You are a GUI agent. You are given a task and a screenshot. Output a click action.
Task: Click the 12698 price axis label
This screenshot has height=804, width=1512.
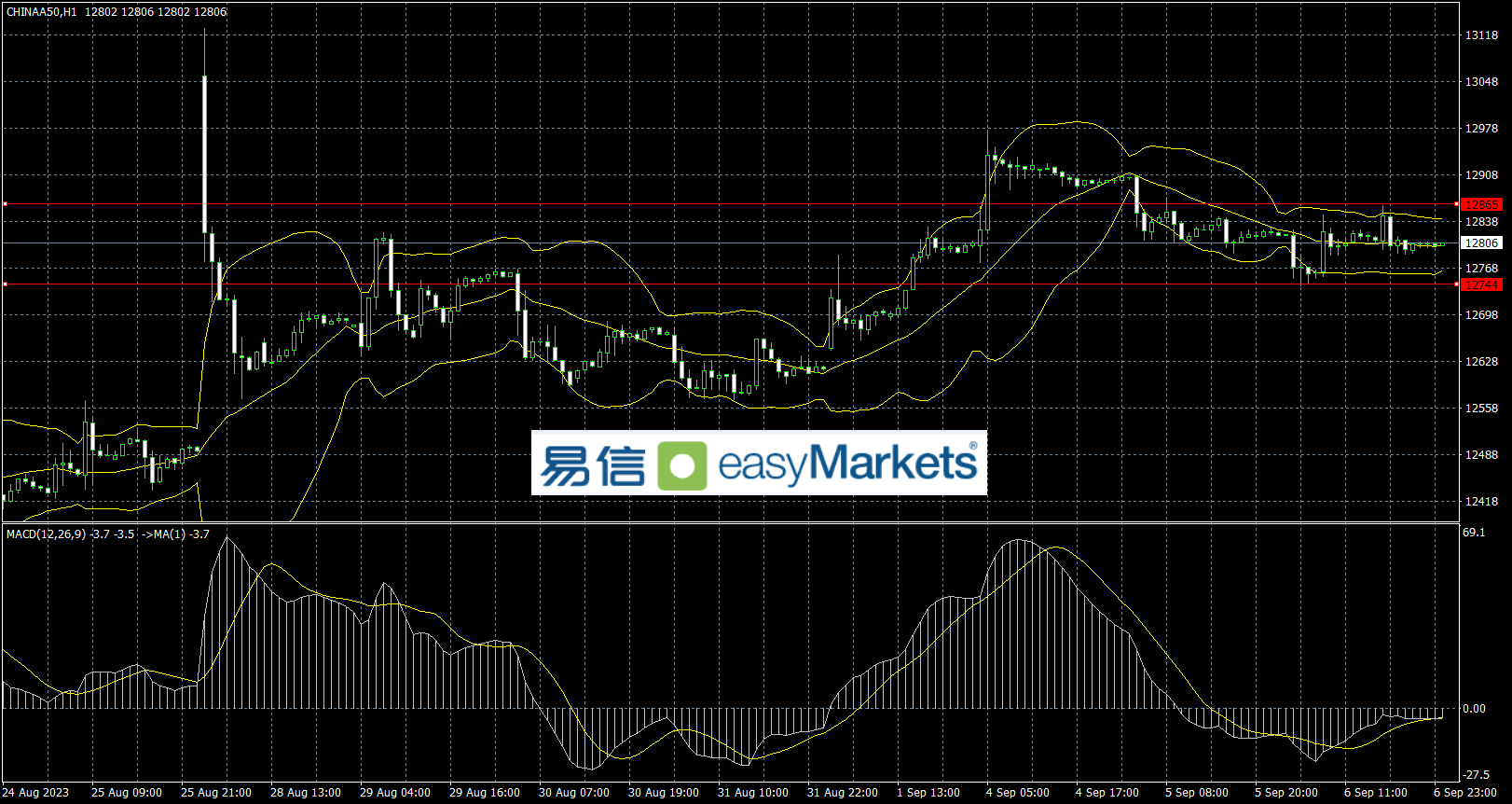pos(1481,315)
